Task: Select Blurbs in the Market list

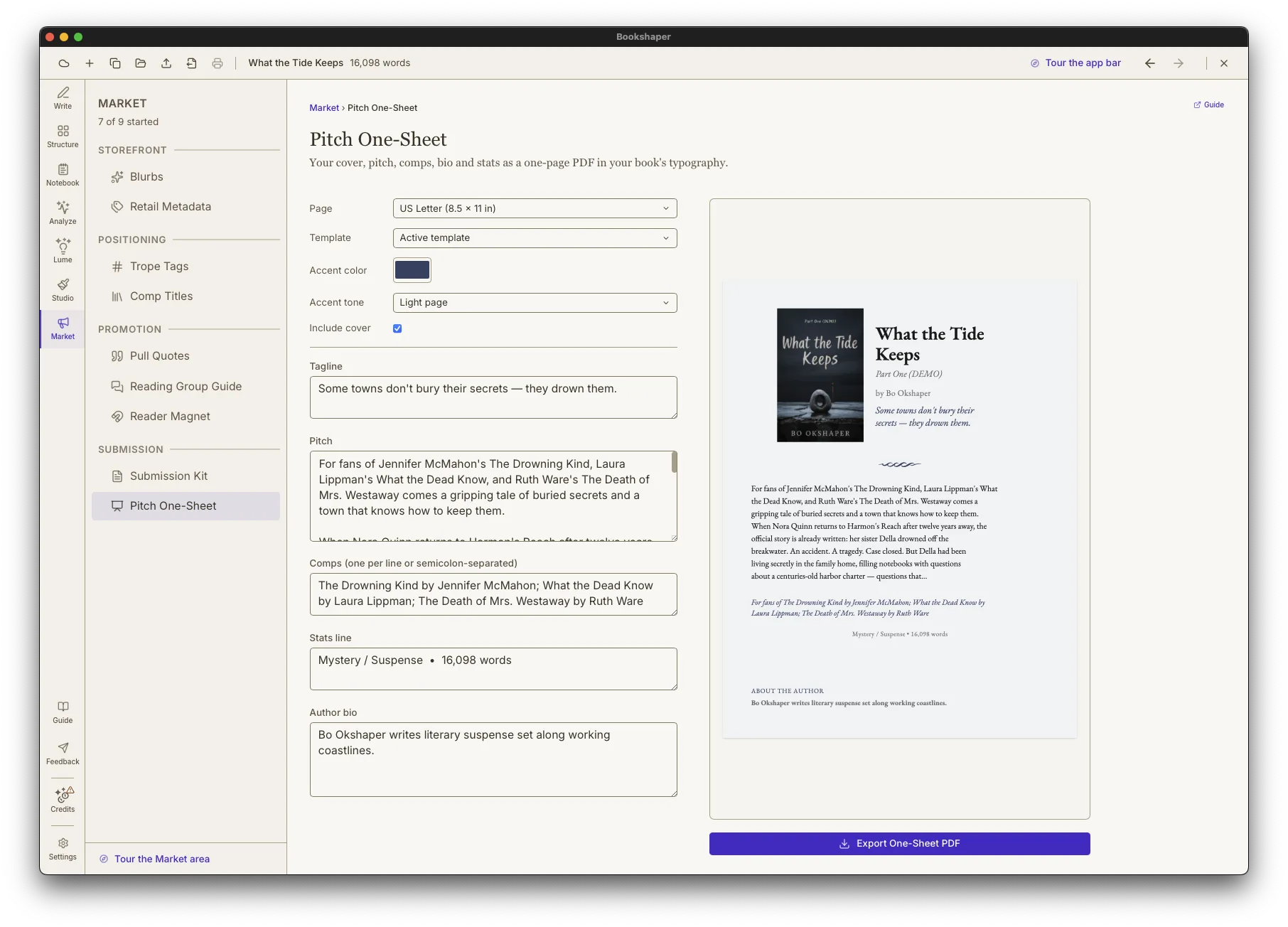Action: click(x=186, y=177)
